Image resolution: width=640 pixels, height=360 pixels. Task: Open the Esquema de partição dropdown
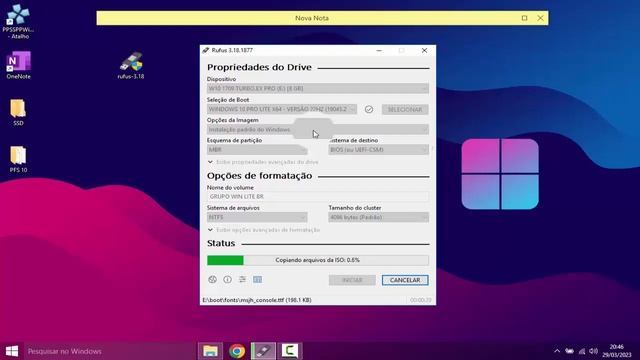pyautogui.click(x=257, y=150)
